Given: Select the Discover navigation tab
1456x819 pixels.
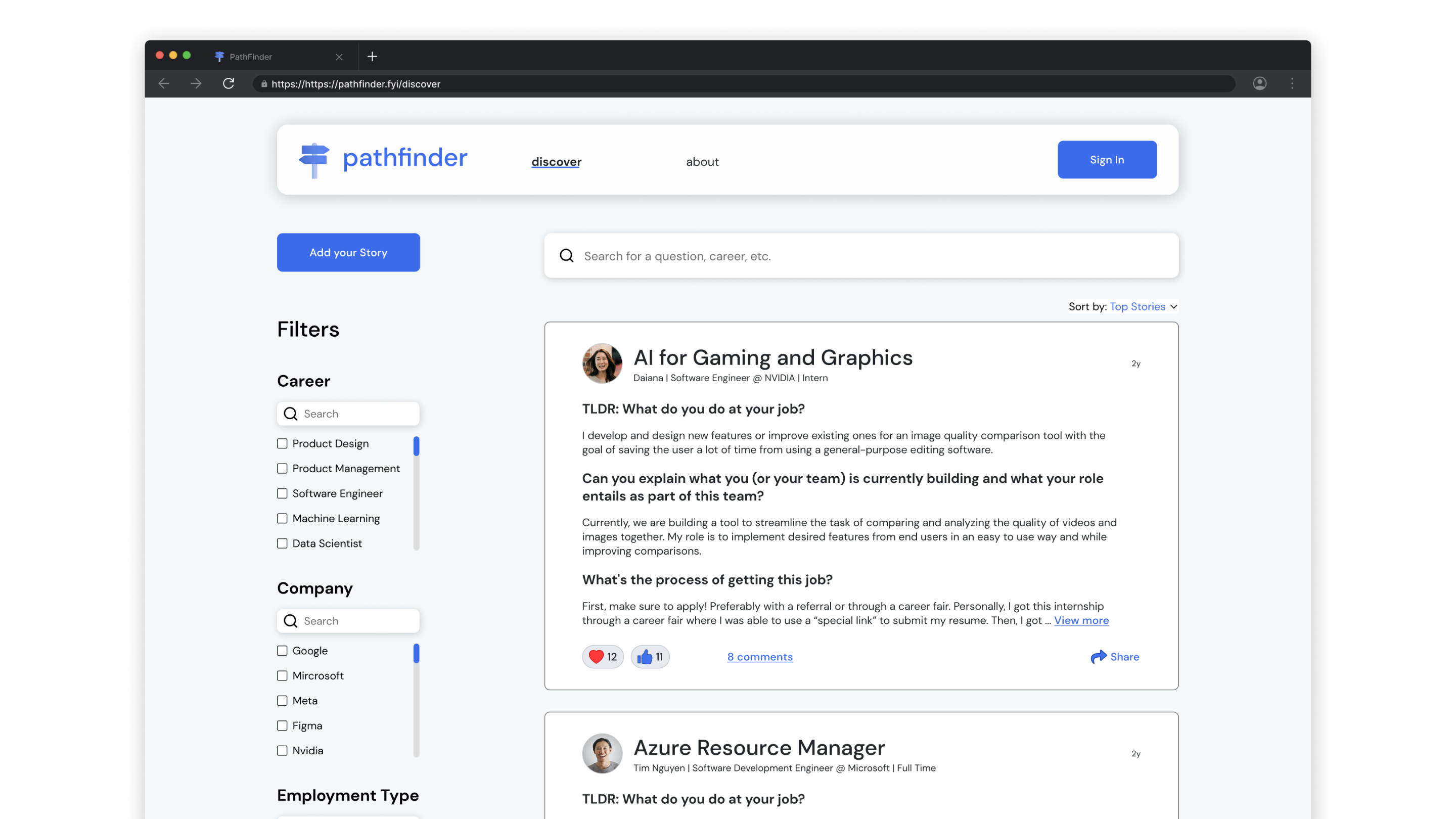Looking at the screenshot, I should click(556, 161).
